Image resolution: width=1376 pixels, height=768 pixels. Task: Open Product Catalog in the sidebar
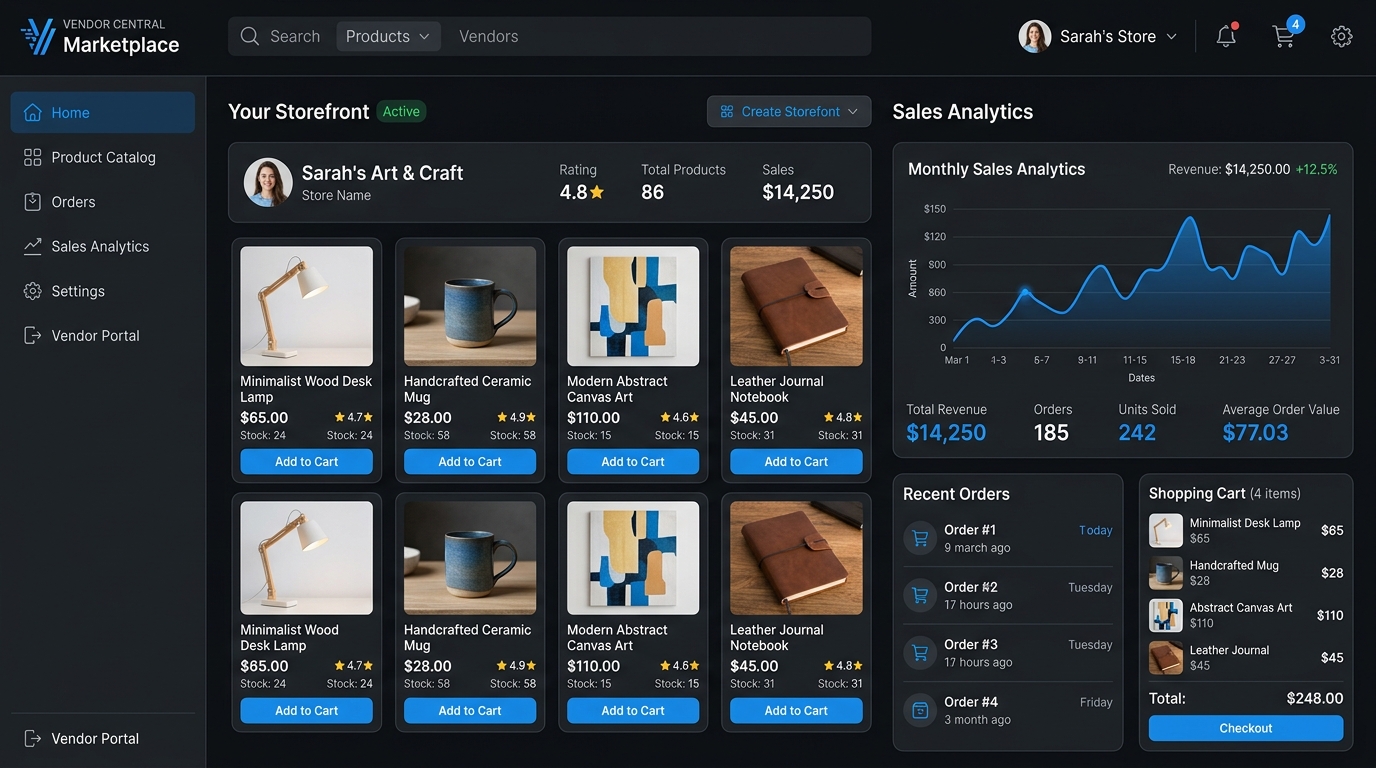pyautogui.click(x=103, y=157)
